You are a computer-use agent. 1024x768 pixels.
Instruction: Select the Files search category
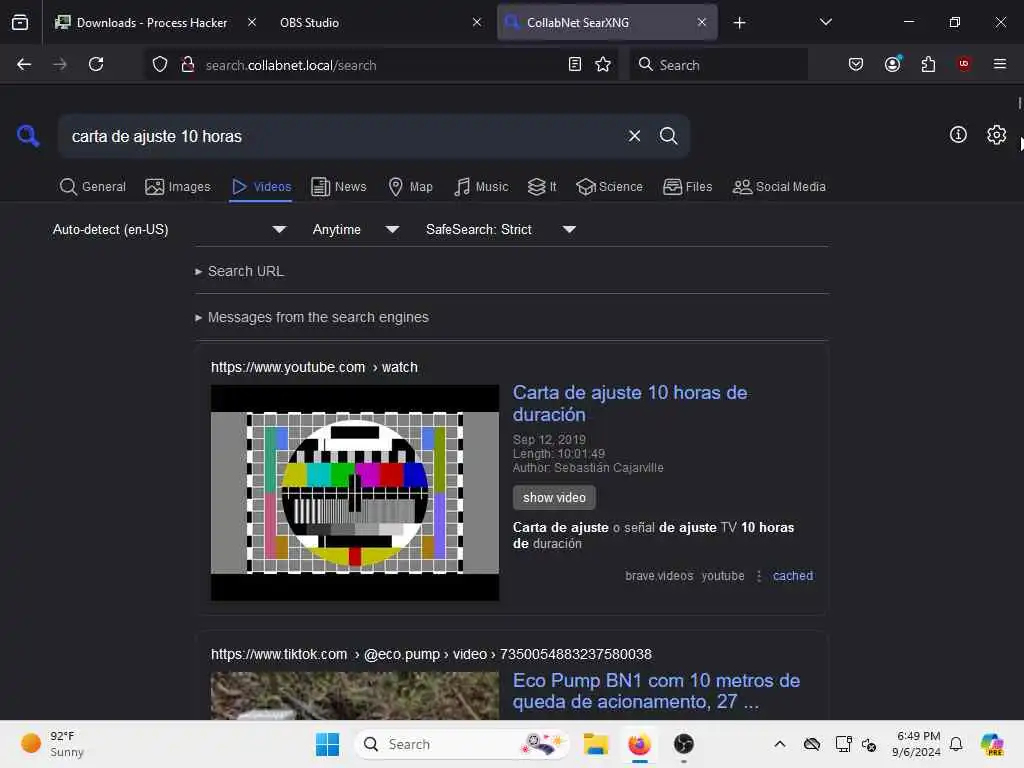(x=687, y=187)
